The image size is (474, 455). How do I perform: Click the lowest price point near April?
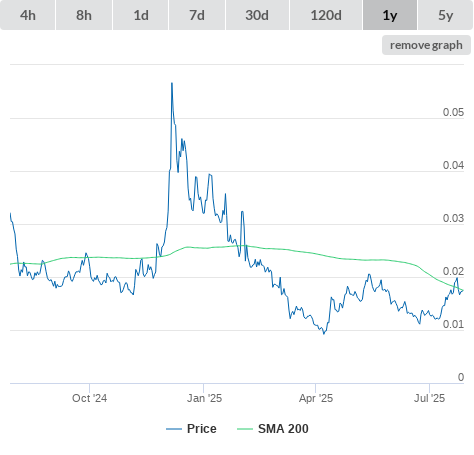coord(324,334)
